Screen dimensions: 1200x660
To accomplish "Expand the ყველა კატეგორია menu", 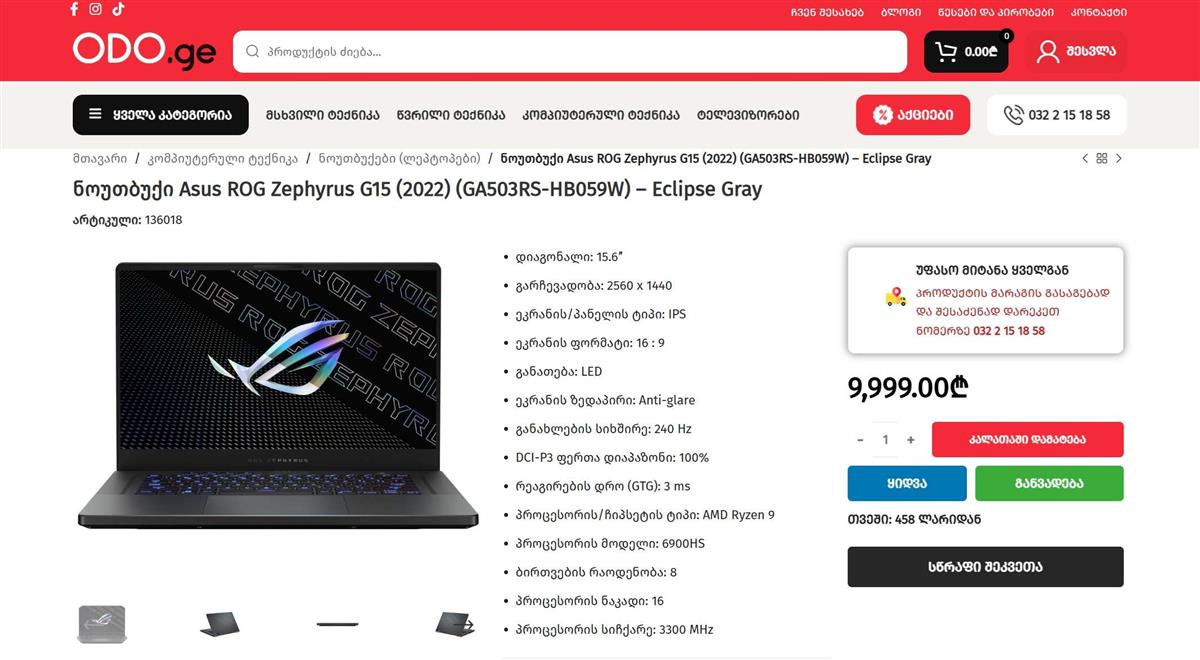I will pos(160,115).
